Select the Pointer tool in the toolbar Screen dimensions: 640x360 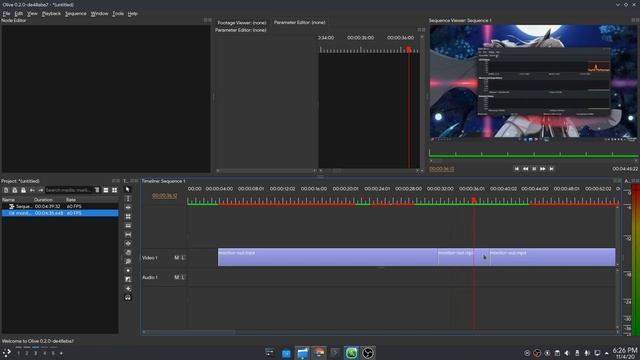point(128,189)
